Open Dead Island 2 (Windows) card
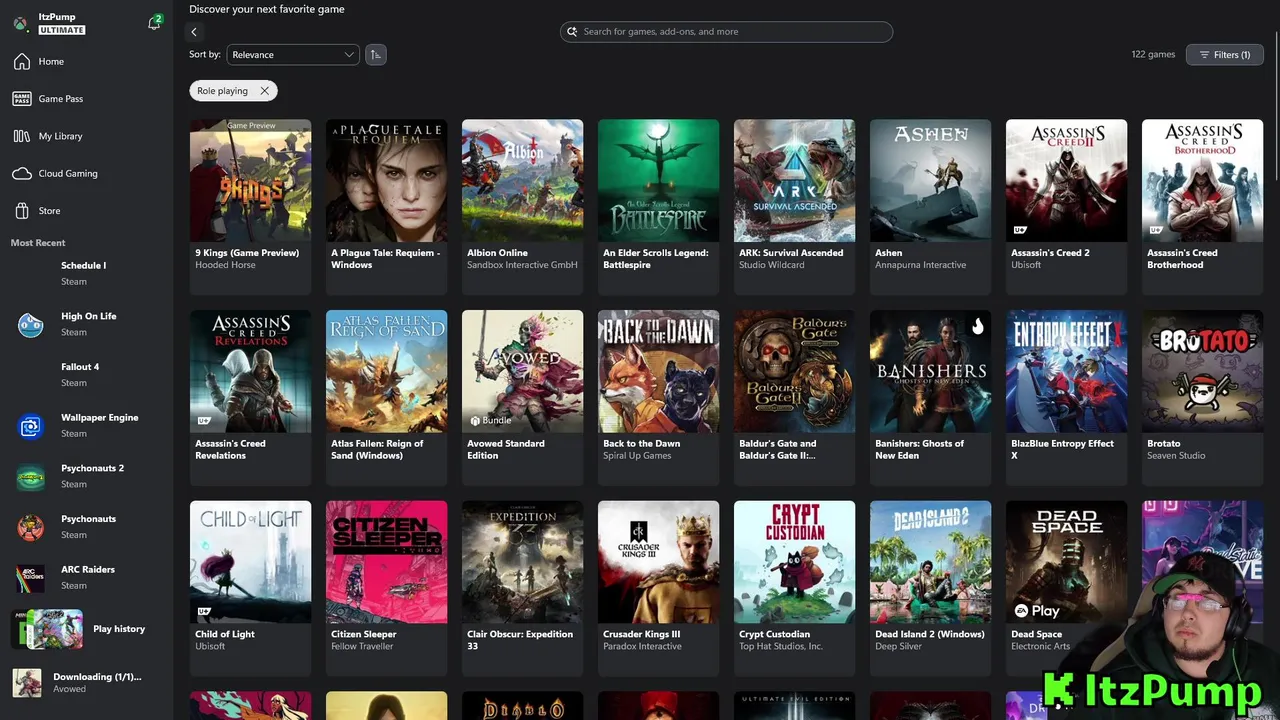The height and width of the screenshot is (720, 1280). coord(930,588)
